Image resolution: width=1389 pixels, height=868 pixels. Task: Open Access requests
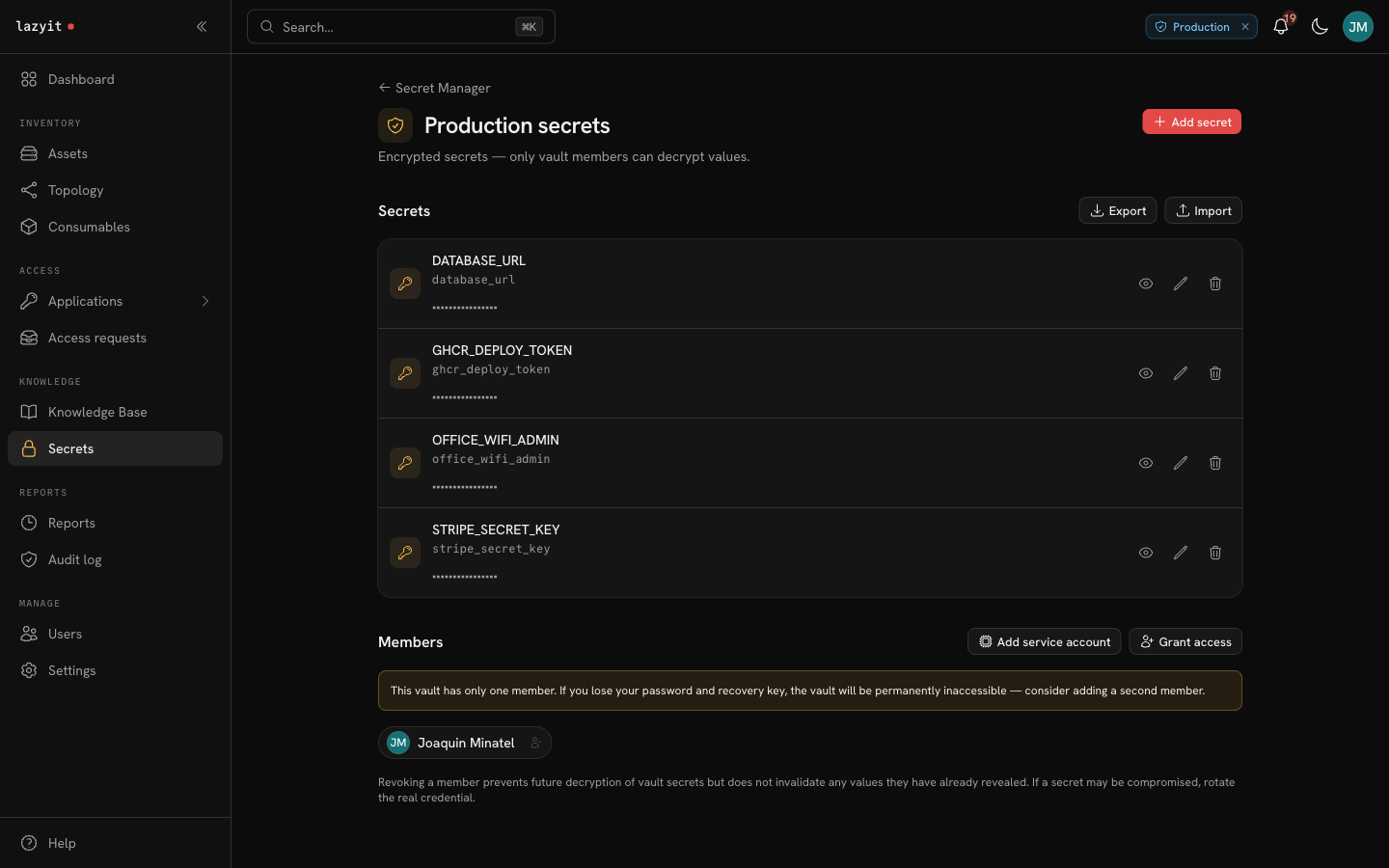(x=115, y=338)
